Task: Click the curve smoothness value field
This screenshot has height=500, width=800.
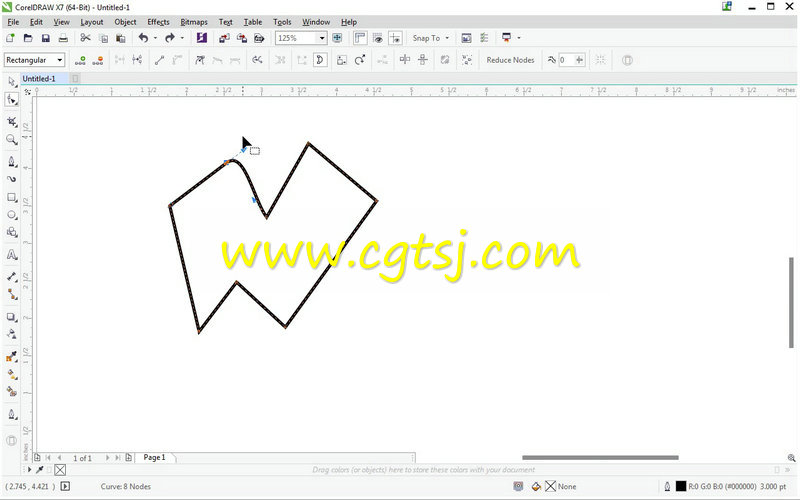Action: (x=566, y=60)
